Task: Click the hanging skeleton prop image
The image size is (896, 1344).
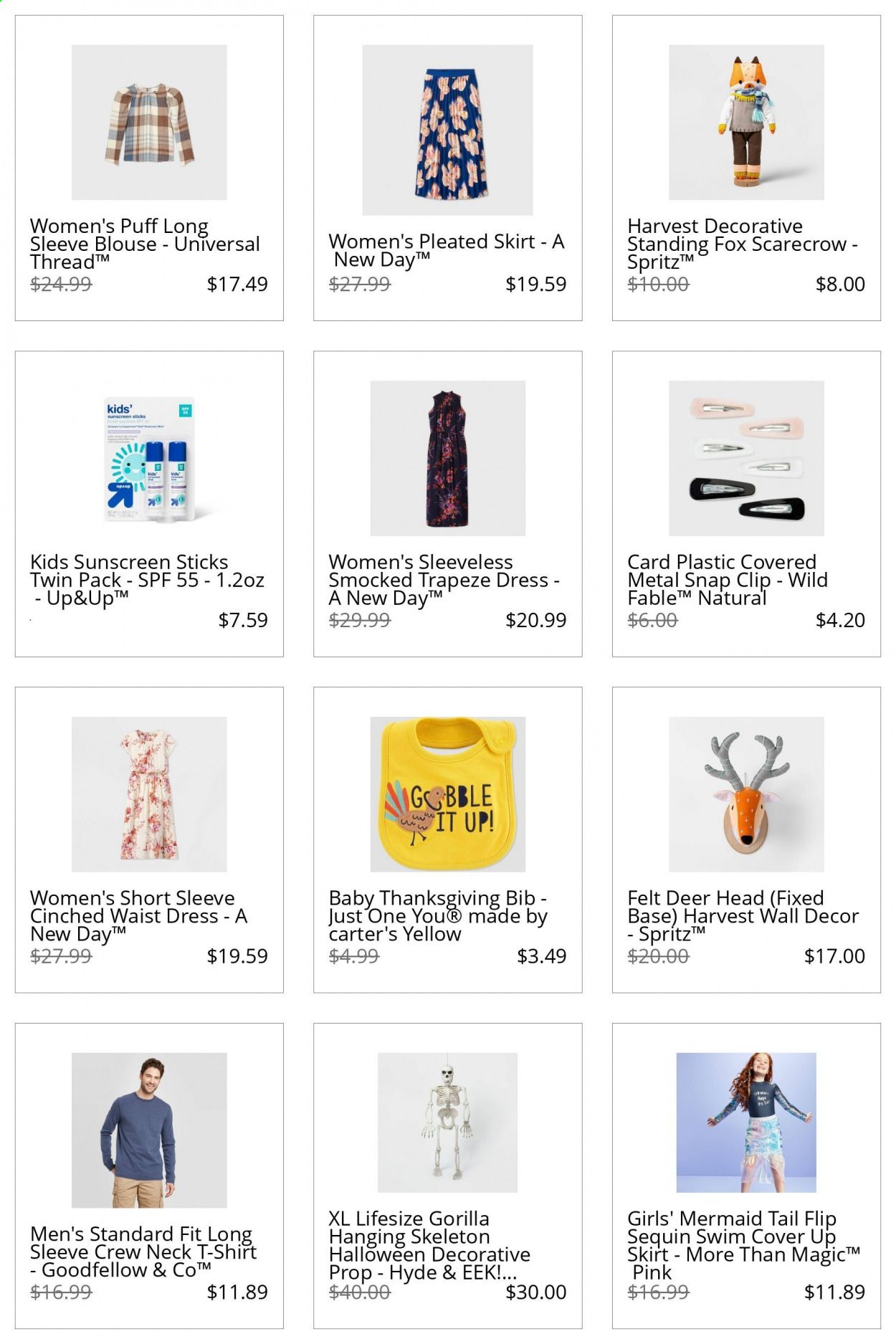Action: [447, 1123]
